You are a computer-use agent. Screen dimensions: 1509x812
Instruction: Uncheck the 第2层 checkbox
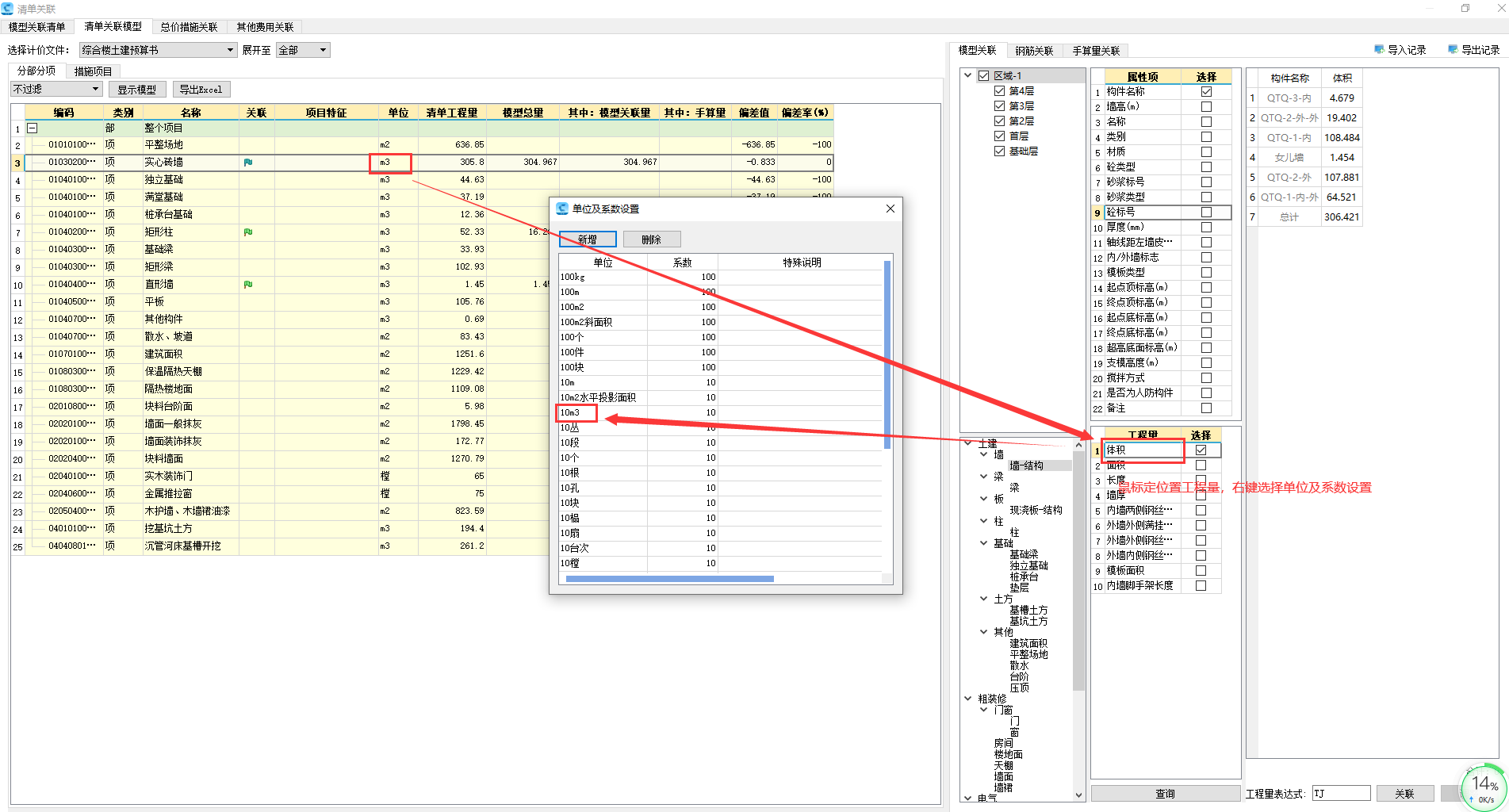pos(999,121)
